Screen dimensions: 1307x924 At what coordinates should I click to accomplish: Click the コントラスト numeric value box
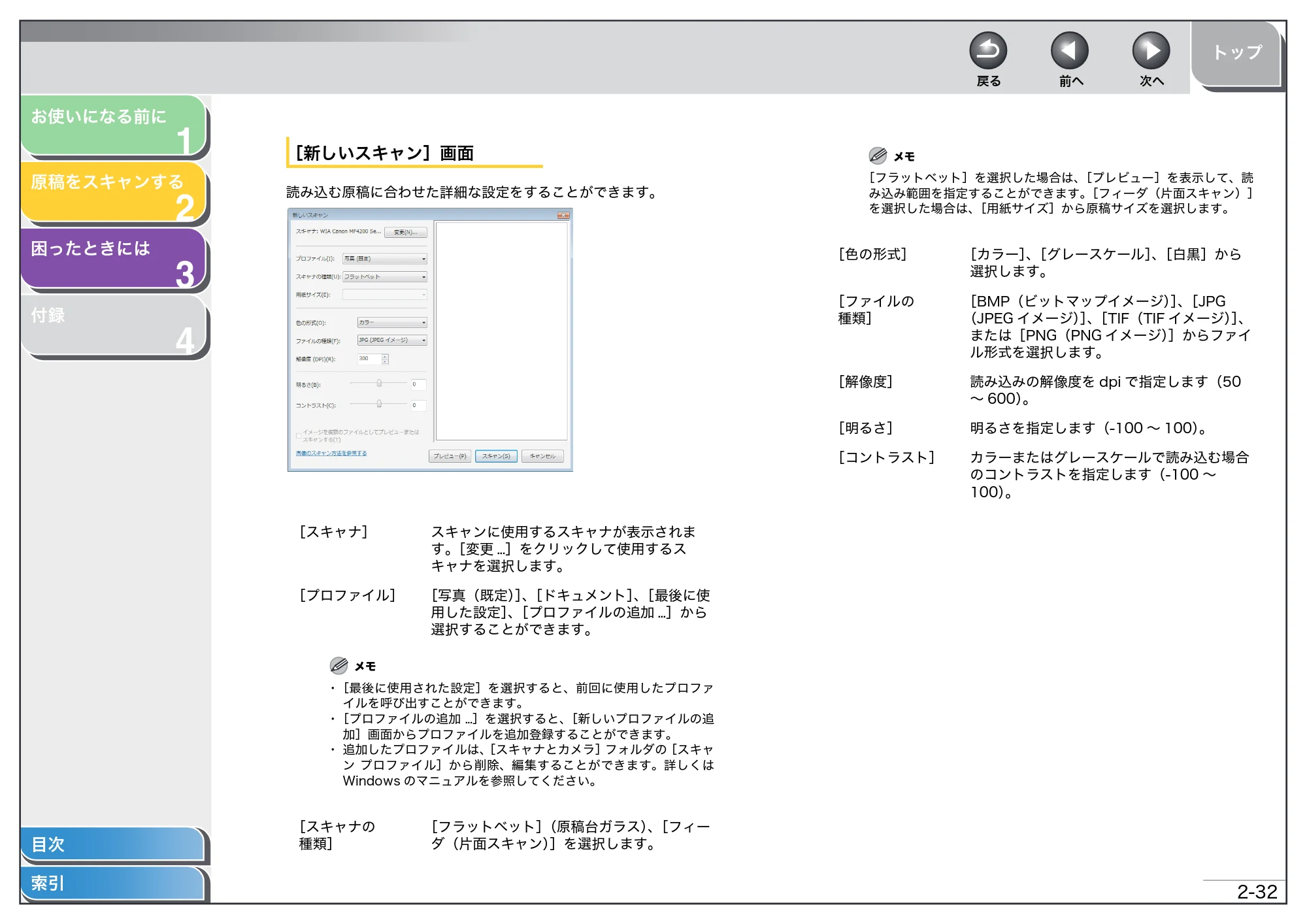[418, 405]
